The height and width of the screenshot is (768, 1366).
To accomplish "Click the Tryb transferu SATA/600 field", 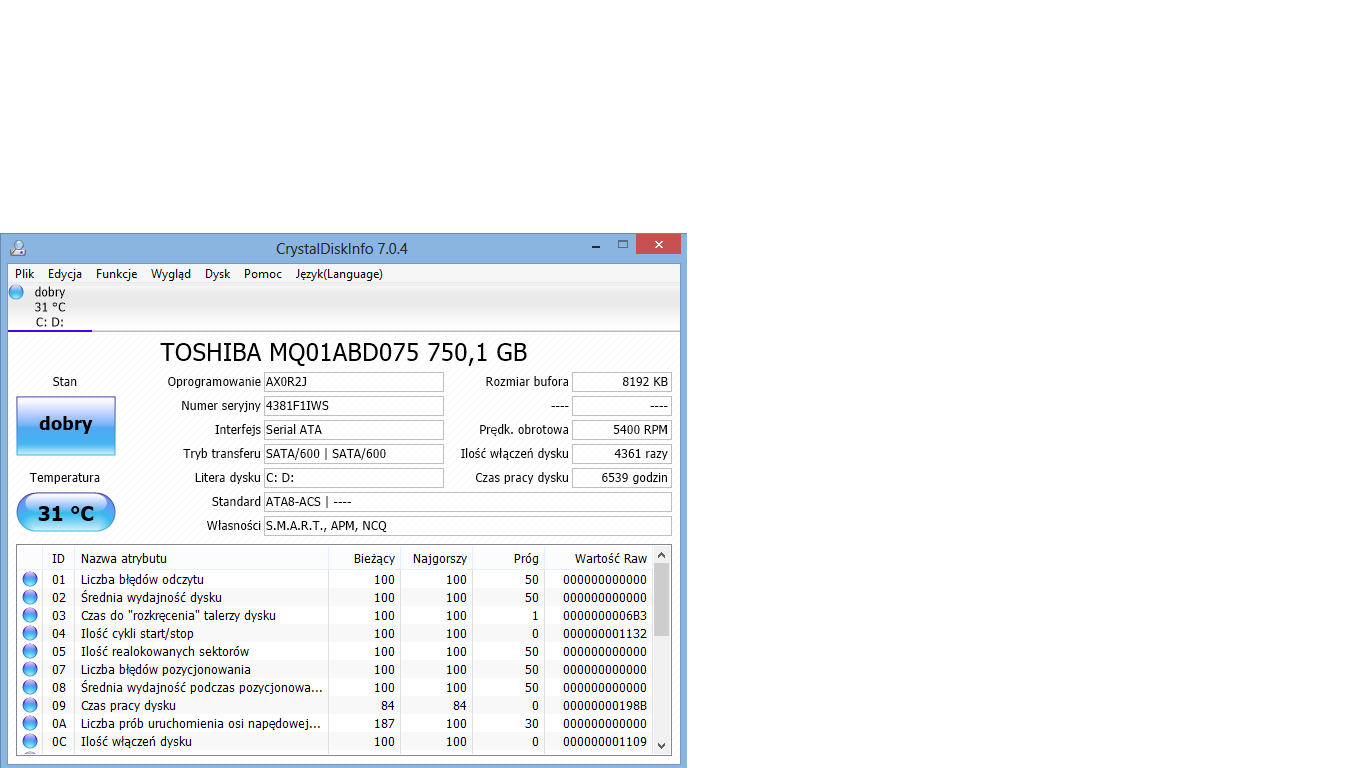I will point(353,454).
